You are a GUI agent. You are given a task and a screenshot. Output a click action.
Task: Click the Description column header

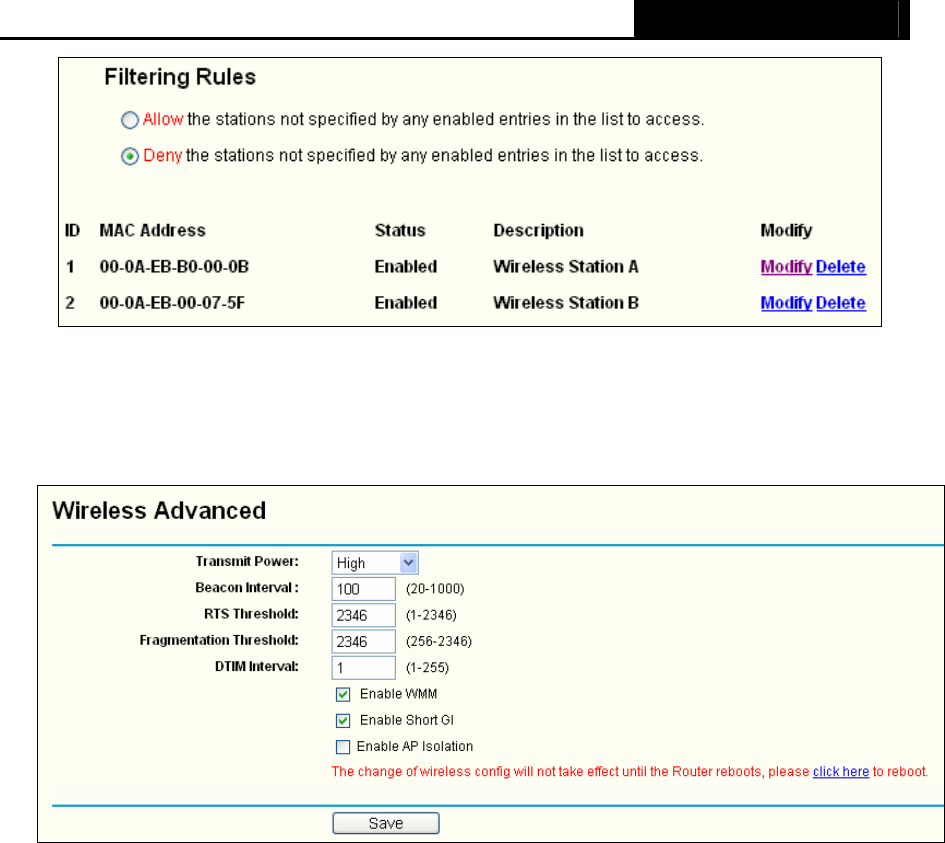coord(539,230)
